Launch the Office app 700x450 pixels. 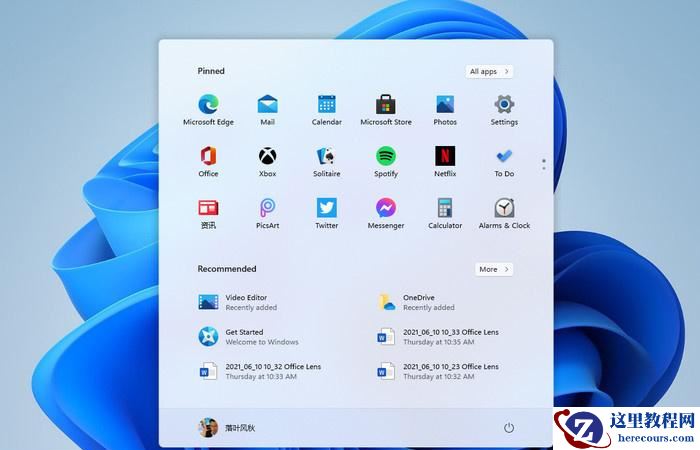(208, 162)
